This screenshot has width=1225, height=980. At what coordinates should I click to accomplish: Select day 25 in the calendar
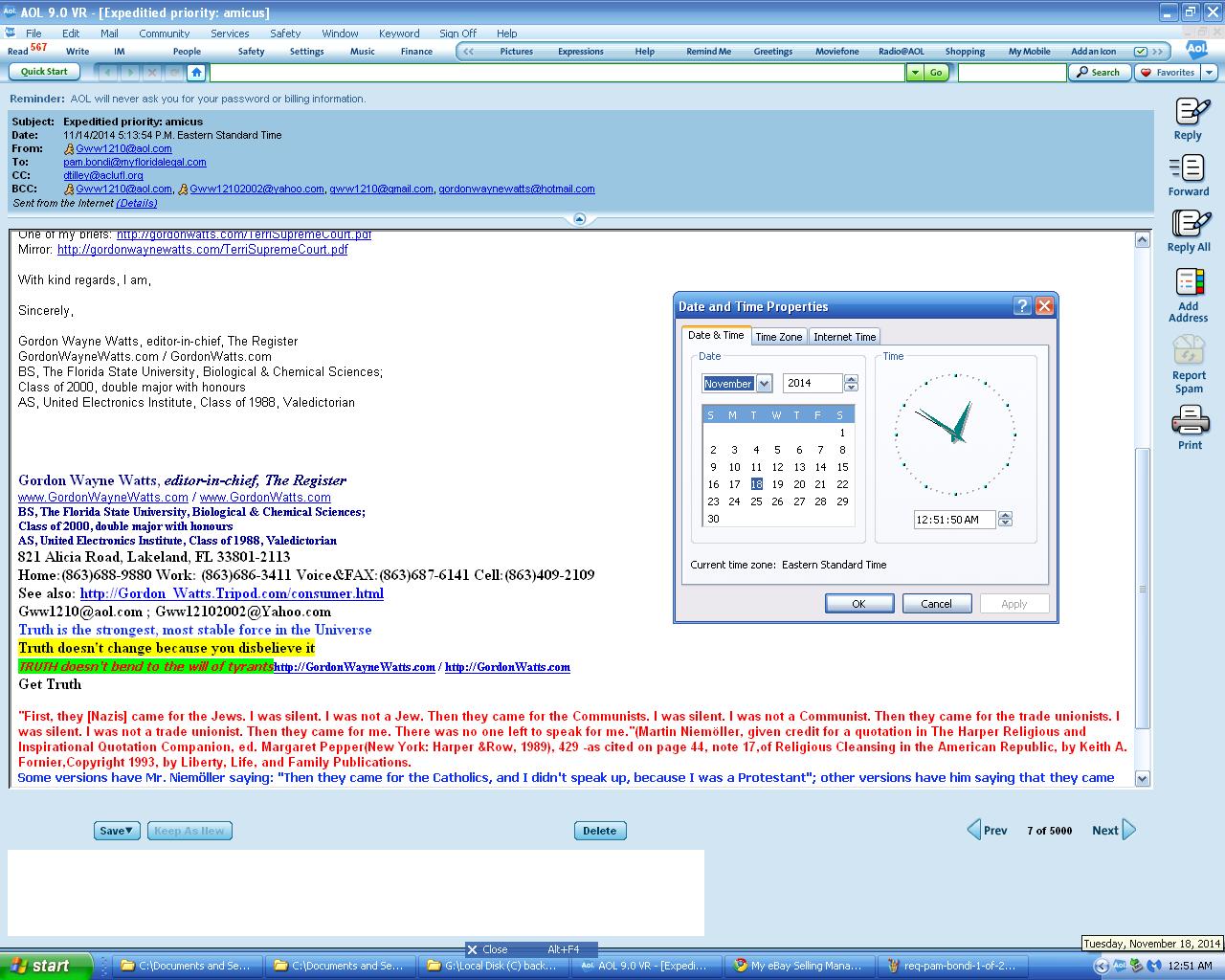(x=756, y=501)
